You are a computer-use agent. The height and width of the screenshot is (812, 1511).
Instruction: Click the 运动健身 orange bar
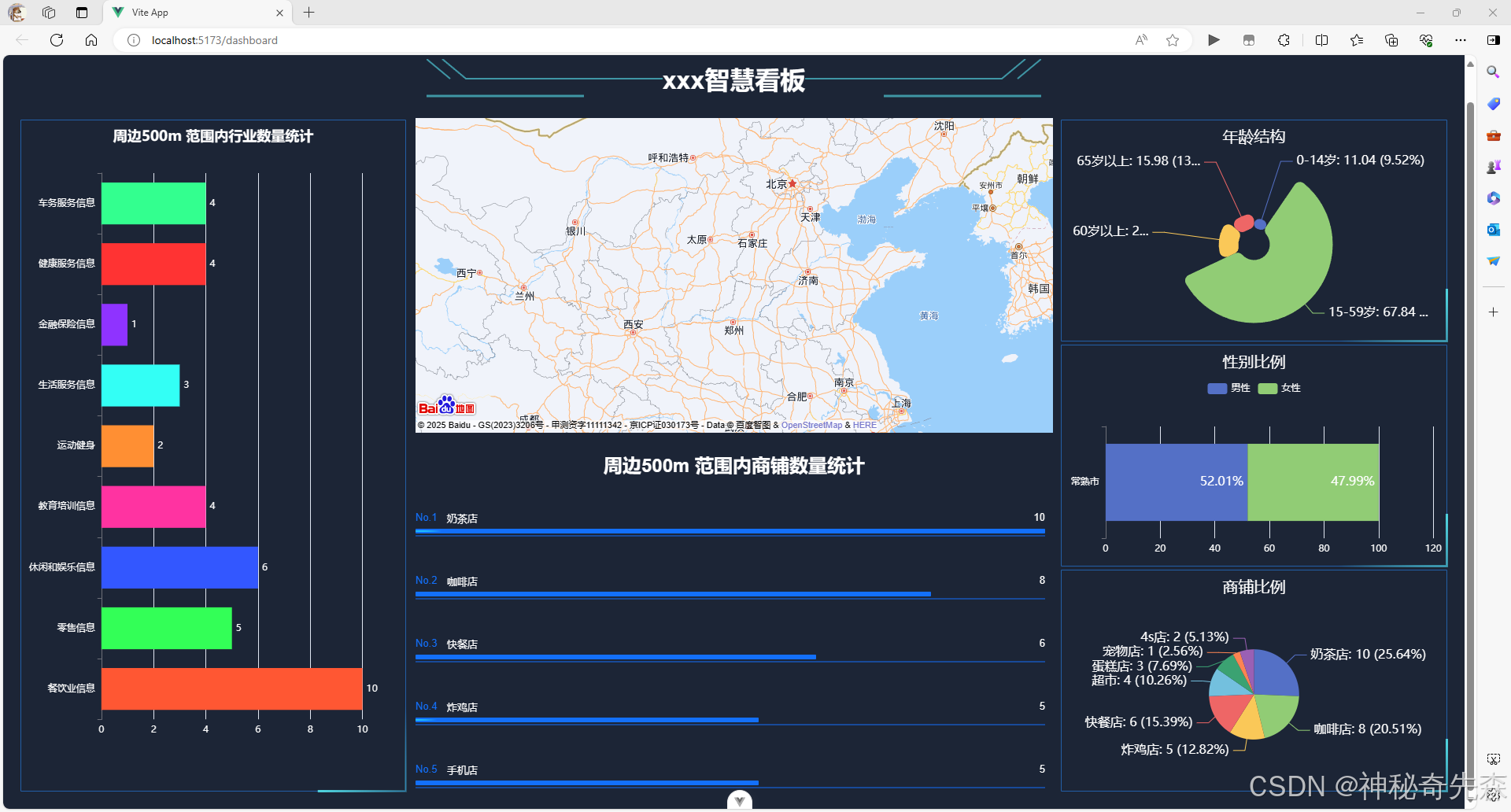[x=127, y=446]
